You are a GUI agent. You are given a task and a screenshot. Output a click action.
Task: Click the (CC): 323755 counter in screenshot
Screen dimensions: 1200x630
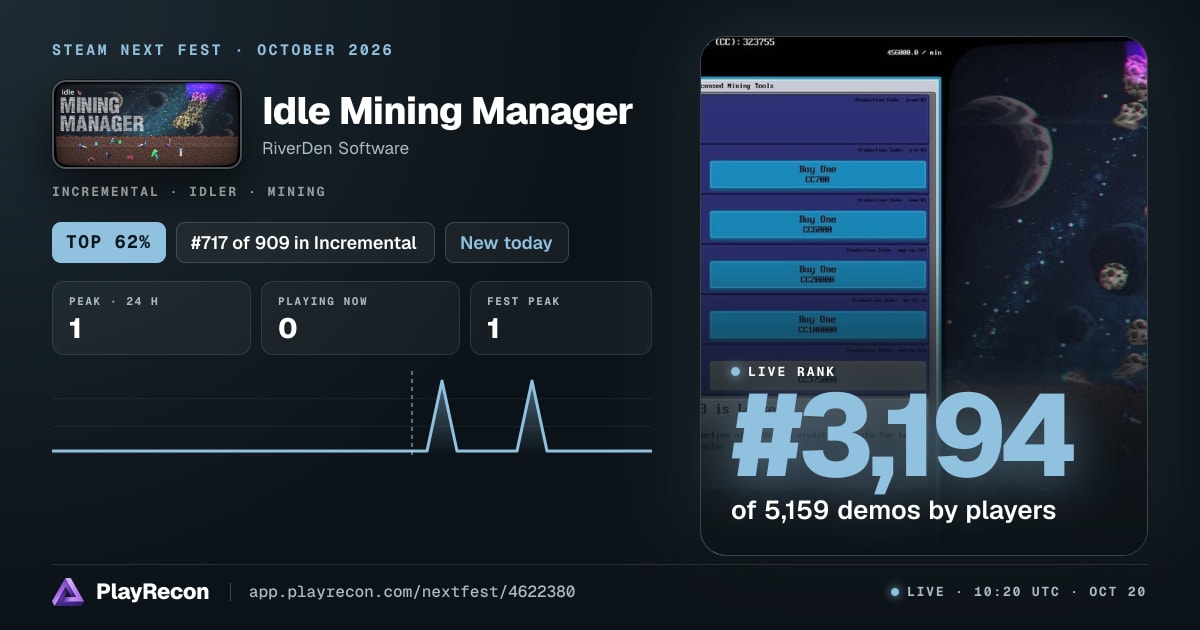tap(745, 43)
